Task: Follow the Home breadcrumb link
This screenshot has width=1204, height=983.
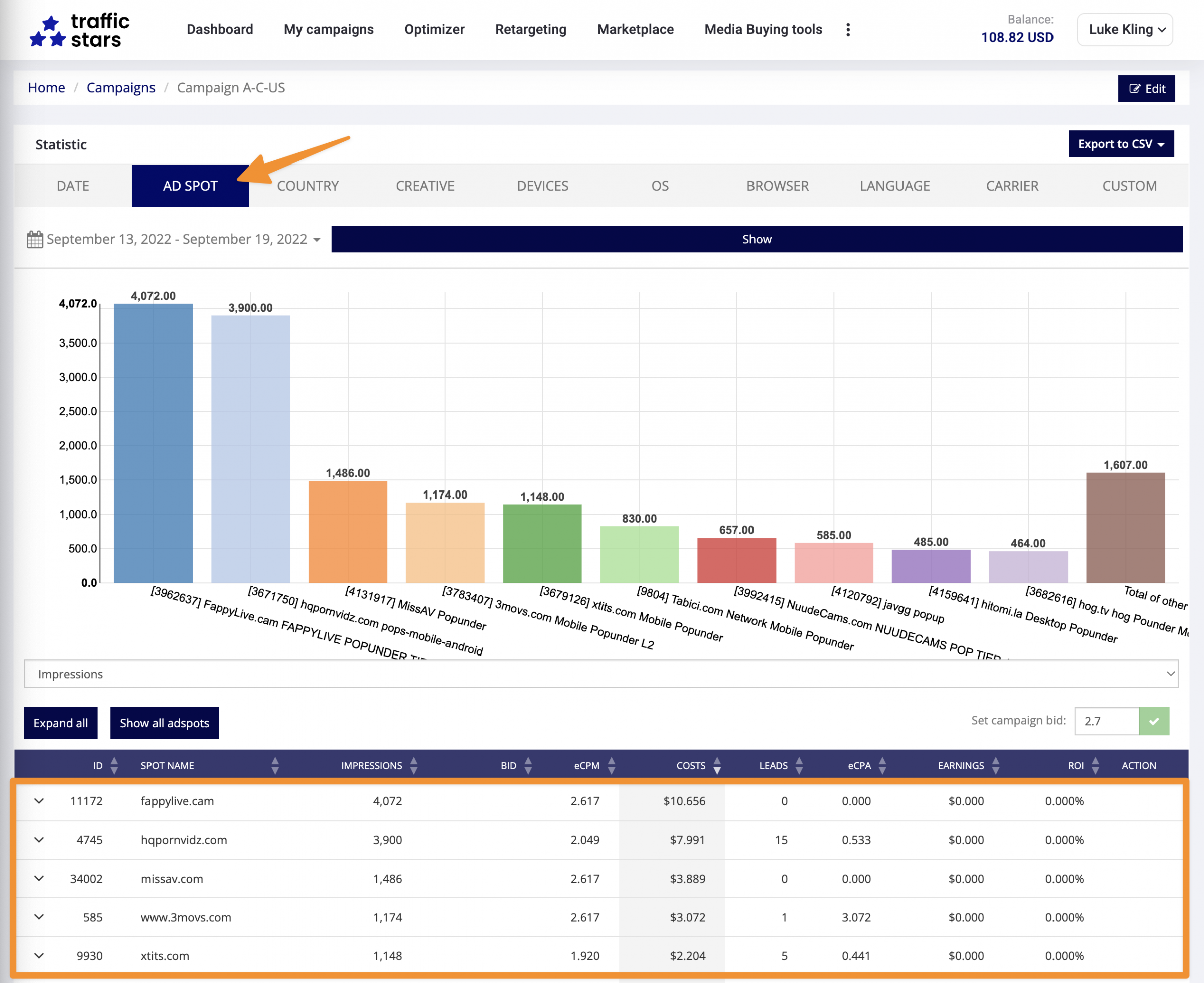Action: [x=47, y=88]
